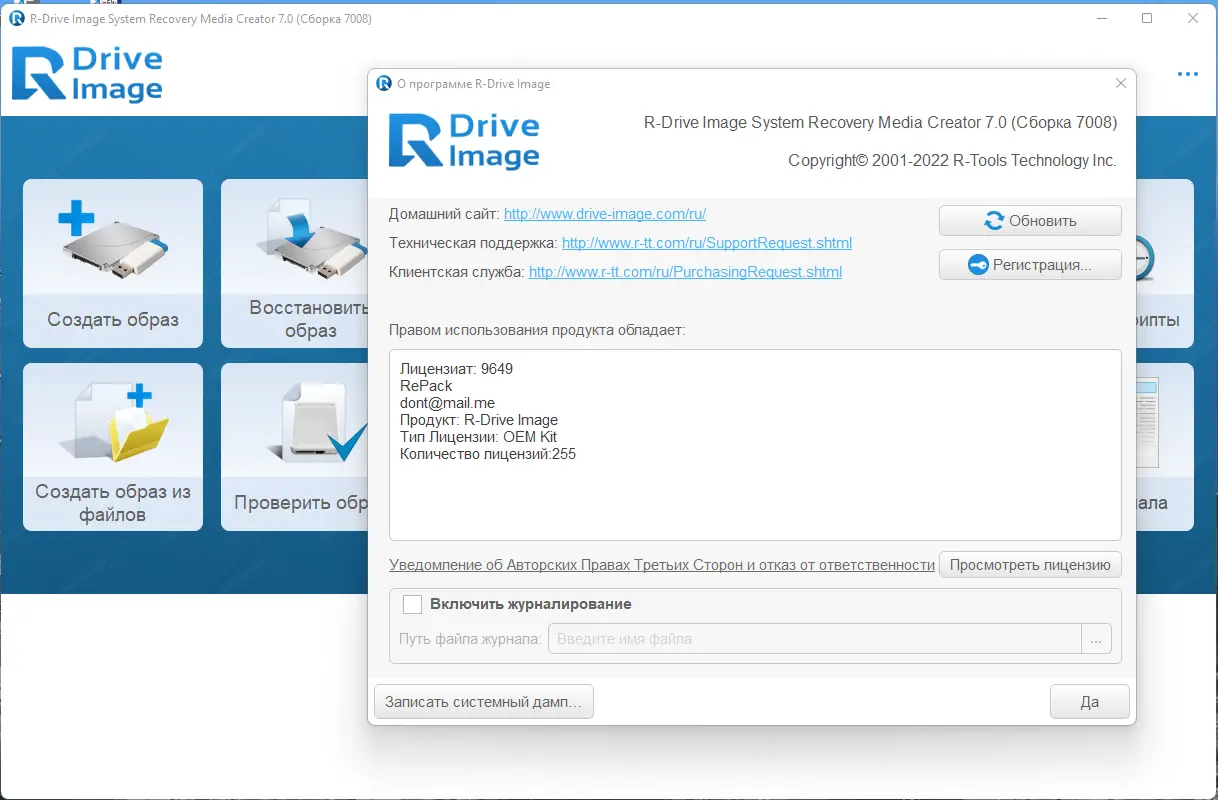
Task: Minimize the main R-Drive Image window
Action: coord(1101,18)
